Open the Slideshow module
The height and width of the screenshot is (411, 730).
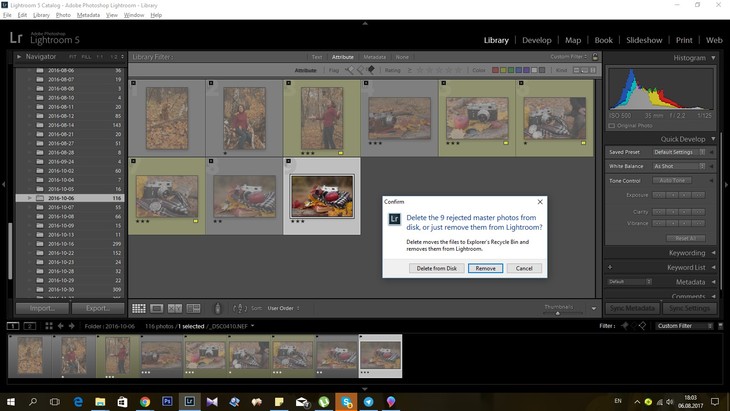click(x=644, y=40)
